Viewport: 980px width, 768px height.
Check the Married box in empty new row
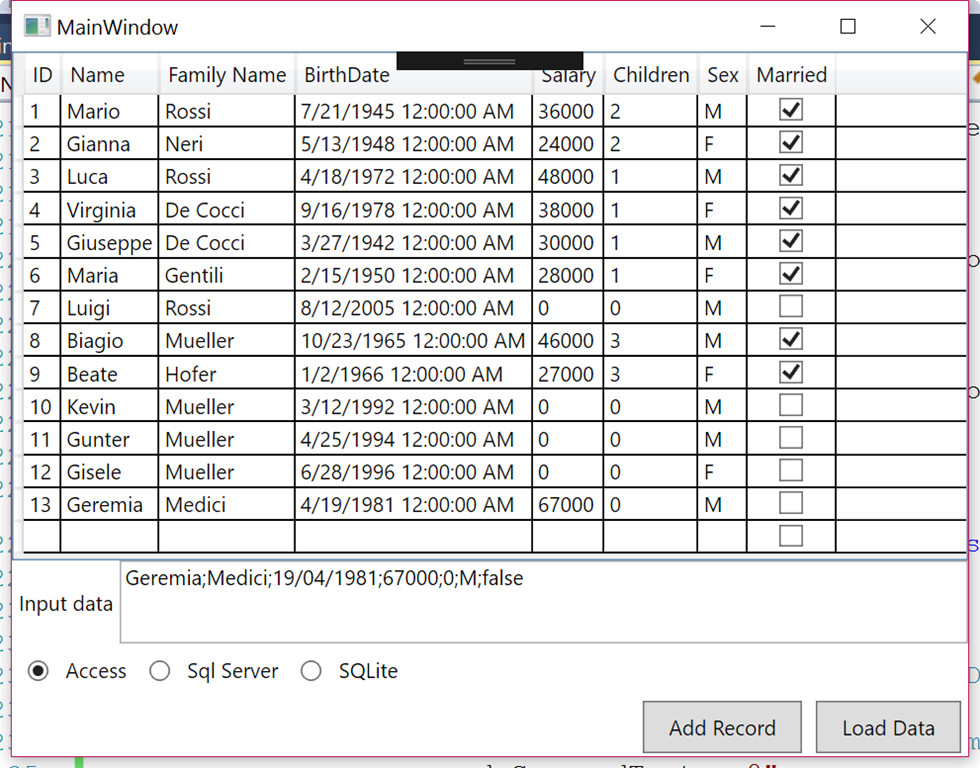791,536
